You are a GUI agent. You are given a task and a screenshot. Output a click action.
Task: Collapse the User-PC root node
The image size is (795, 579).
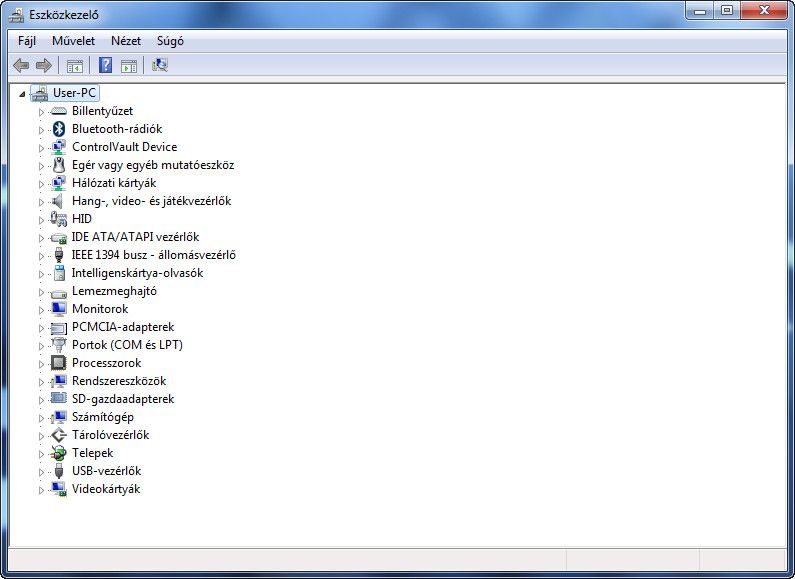click(22, 94)
